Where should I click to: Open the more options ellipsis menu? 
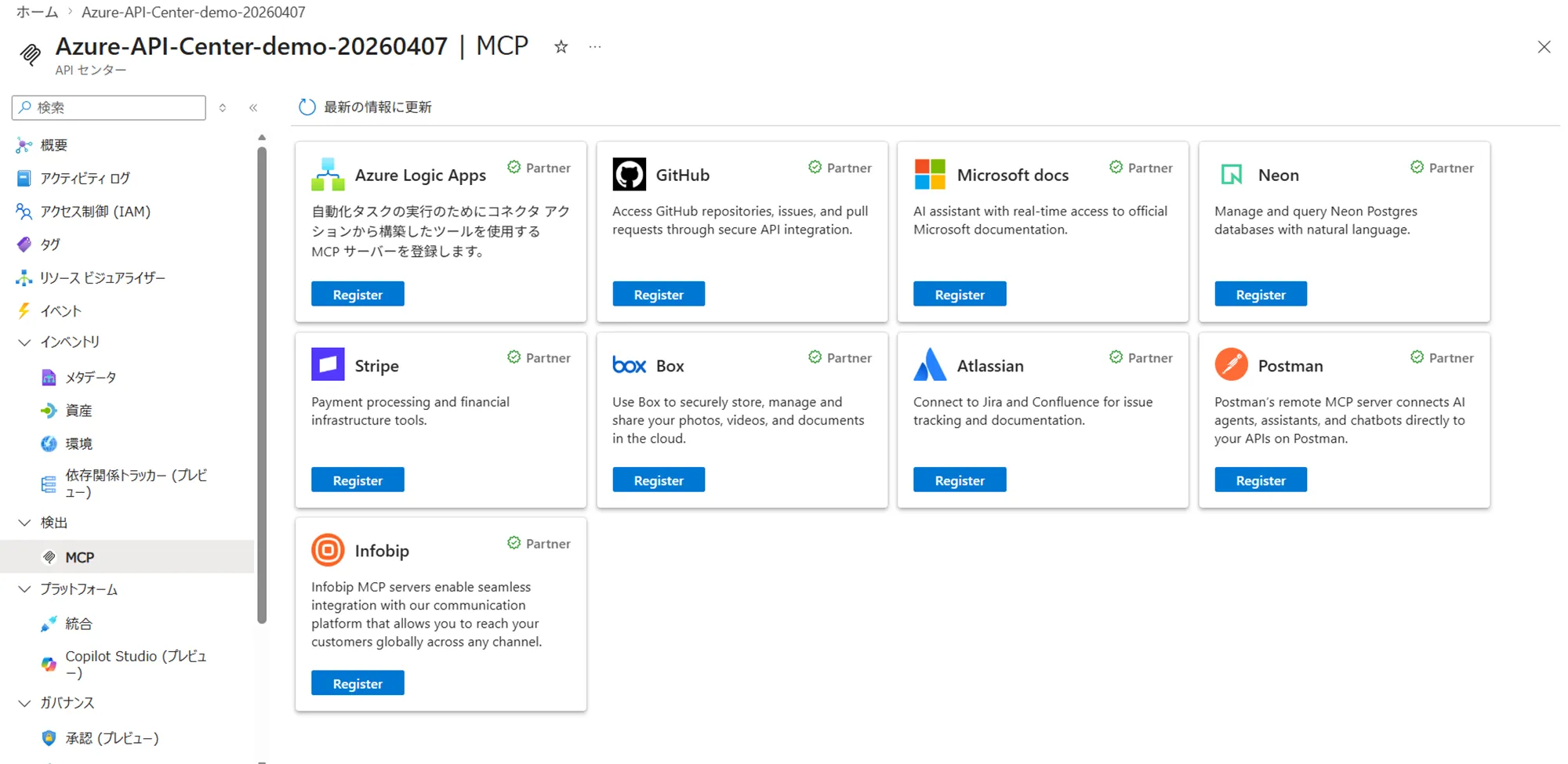(595, 47)
